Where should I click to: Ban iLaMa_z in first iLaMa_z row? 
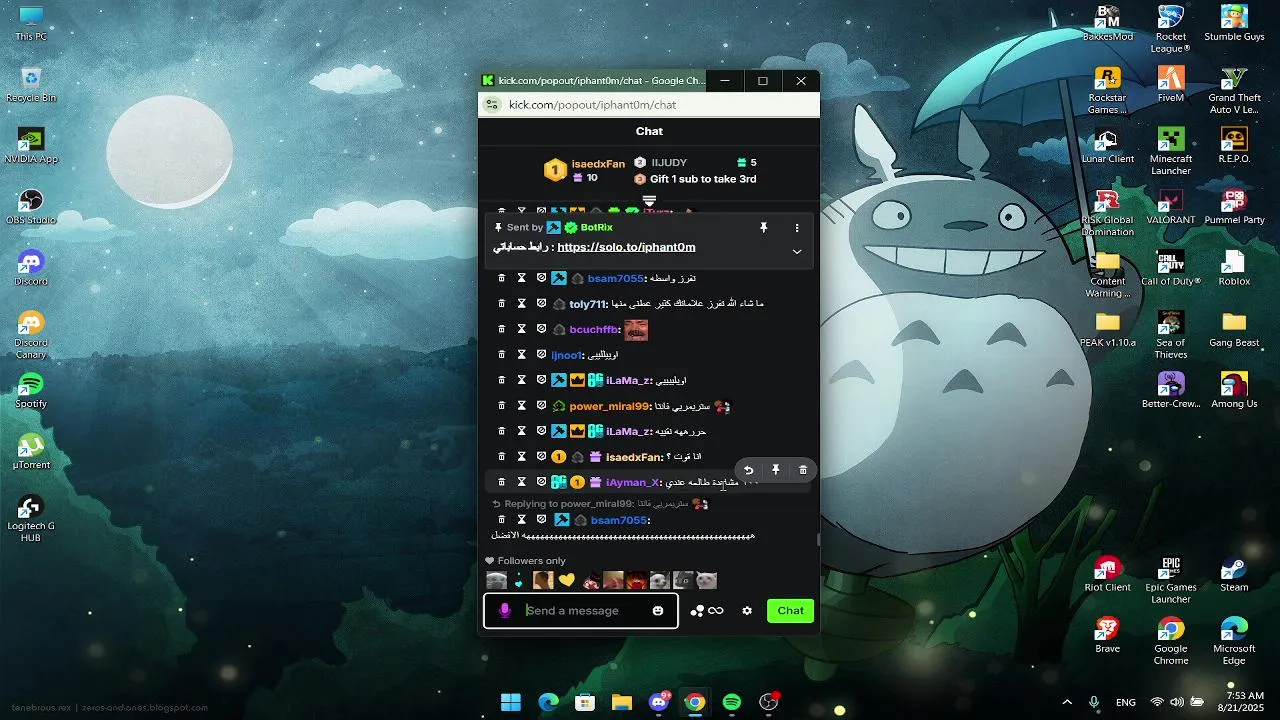pyautogui.click(x=541, y=380)
